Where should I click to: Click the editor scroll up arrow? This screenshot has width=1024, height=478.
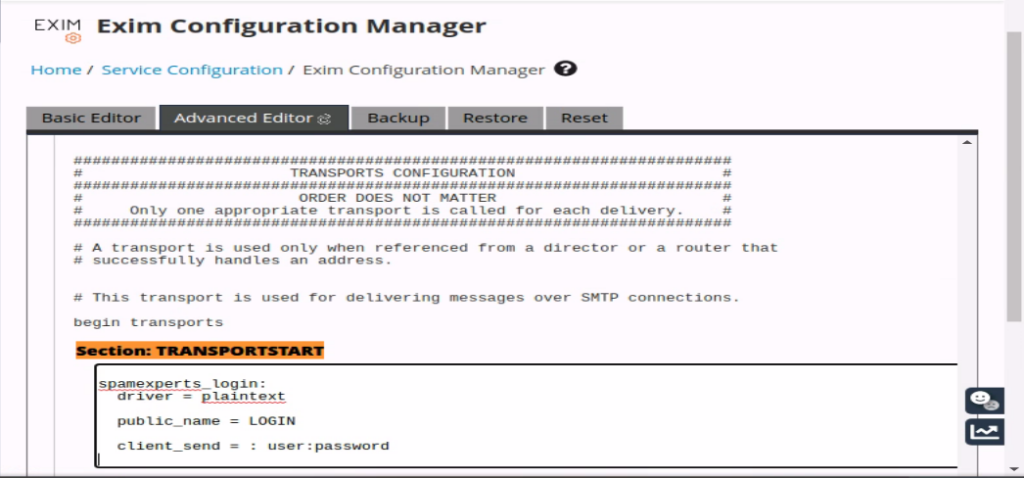point(967,142)
